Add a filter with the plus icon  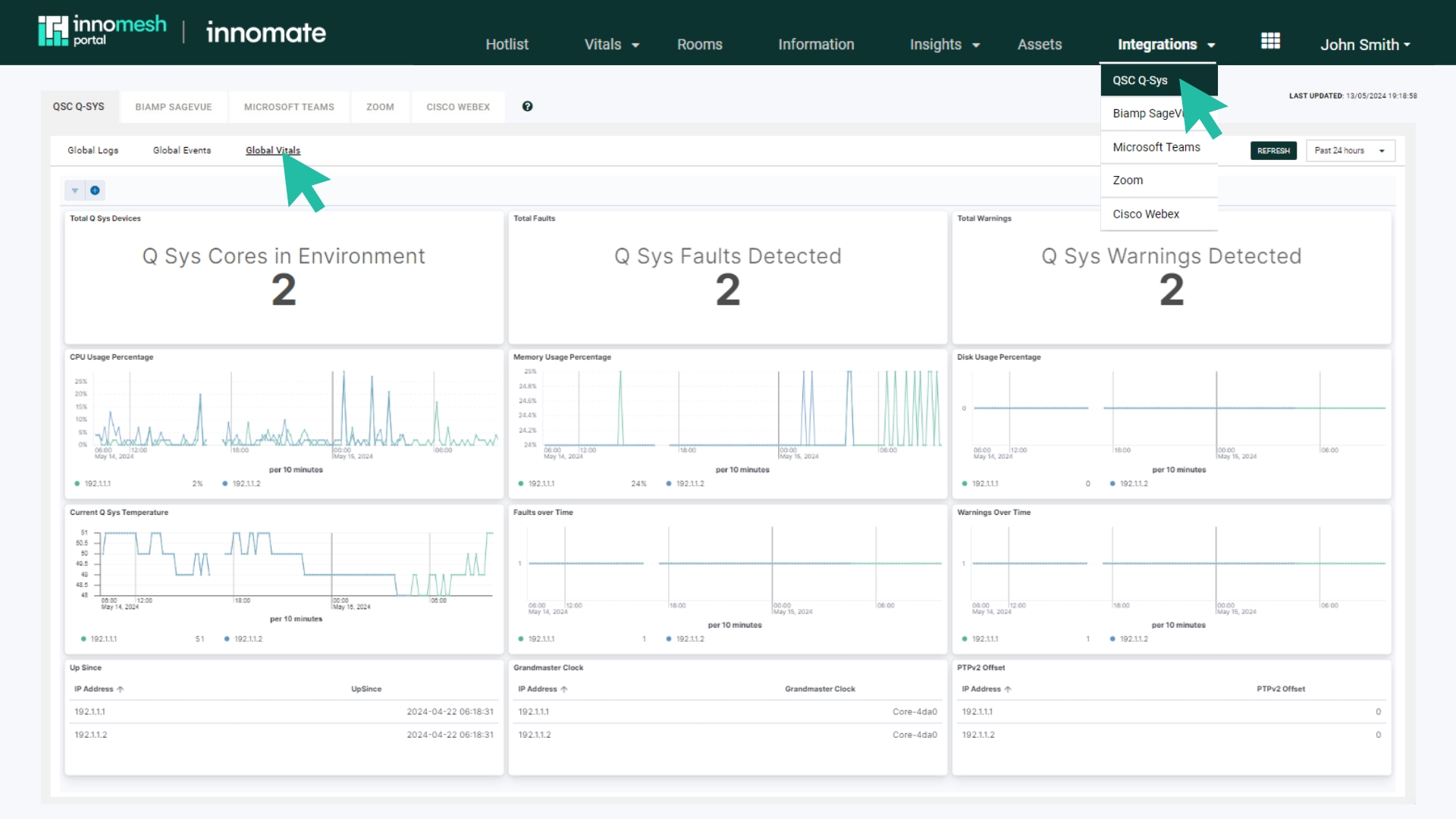pos(95,190)
